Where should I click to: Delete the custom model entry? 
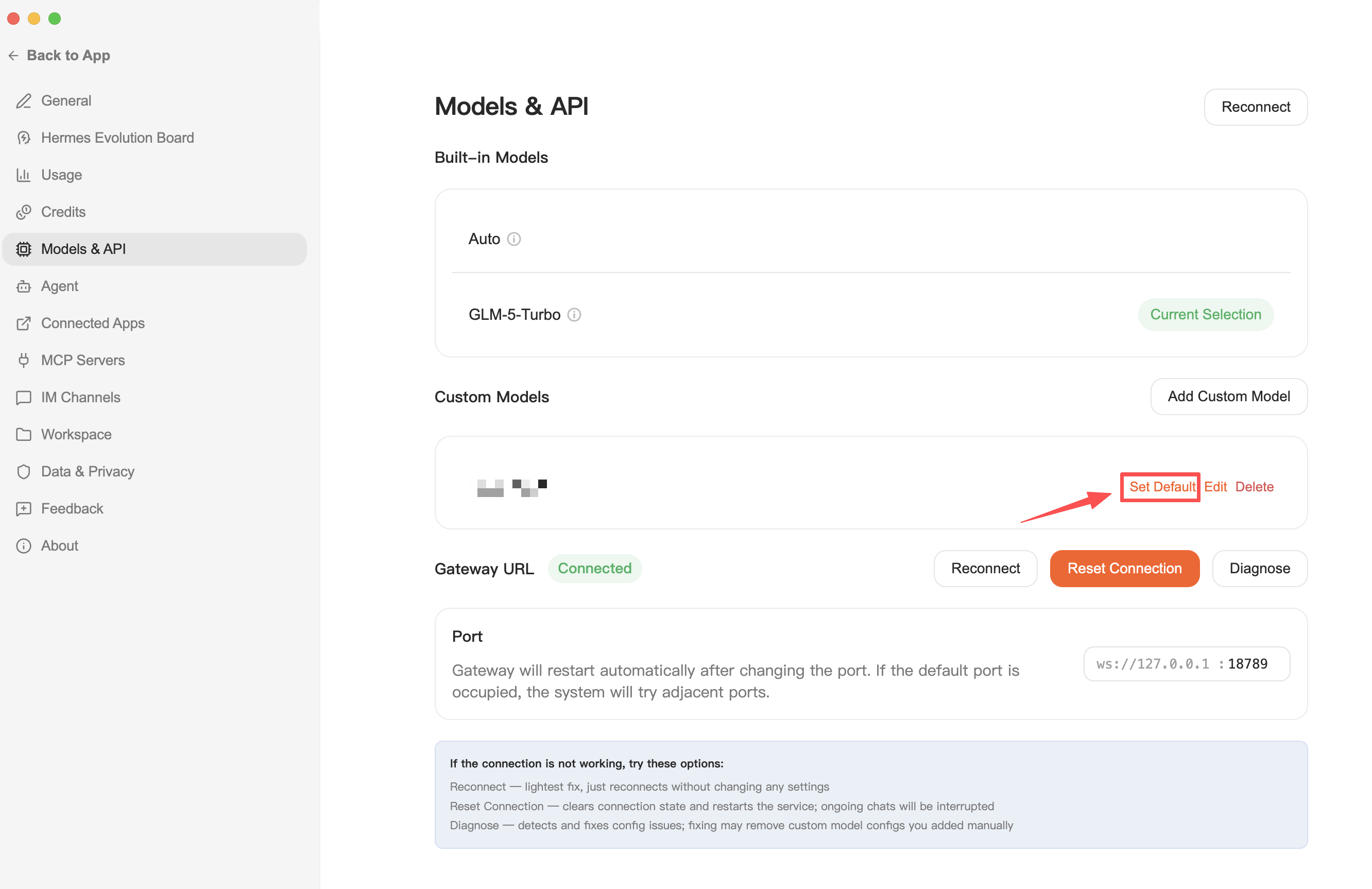point(1254,487)
